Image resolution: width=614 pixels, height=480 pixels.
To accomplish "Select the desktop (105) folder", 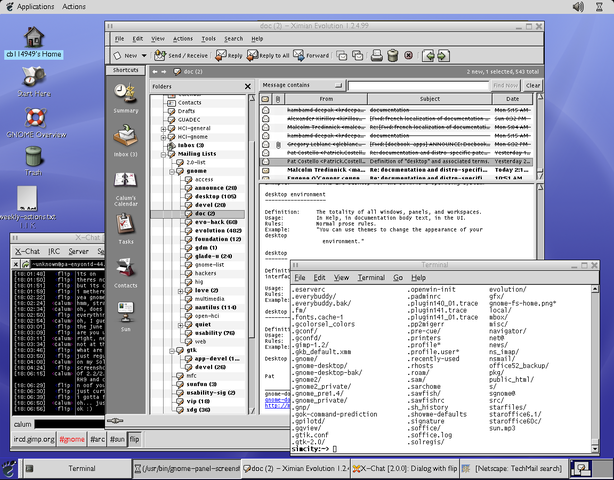I will point(215,196).
